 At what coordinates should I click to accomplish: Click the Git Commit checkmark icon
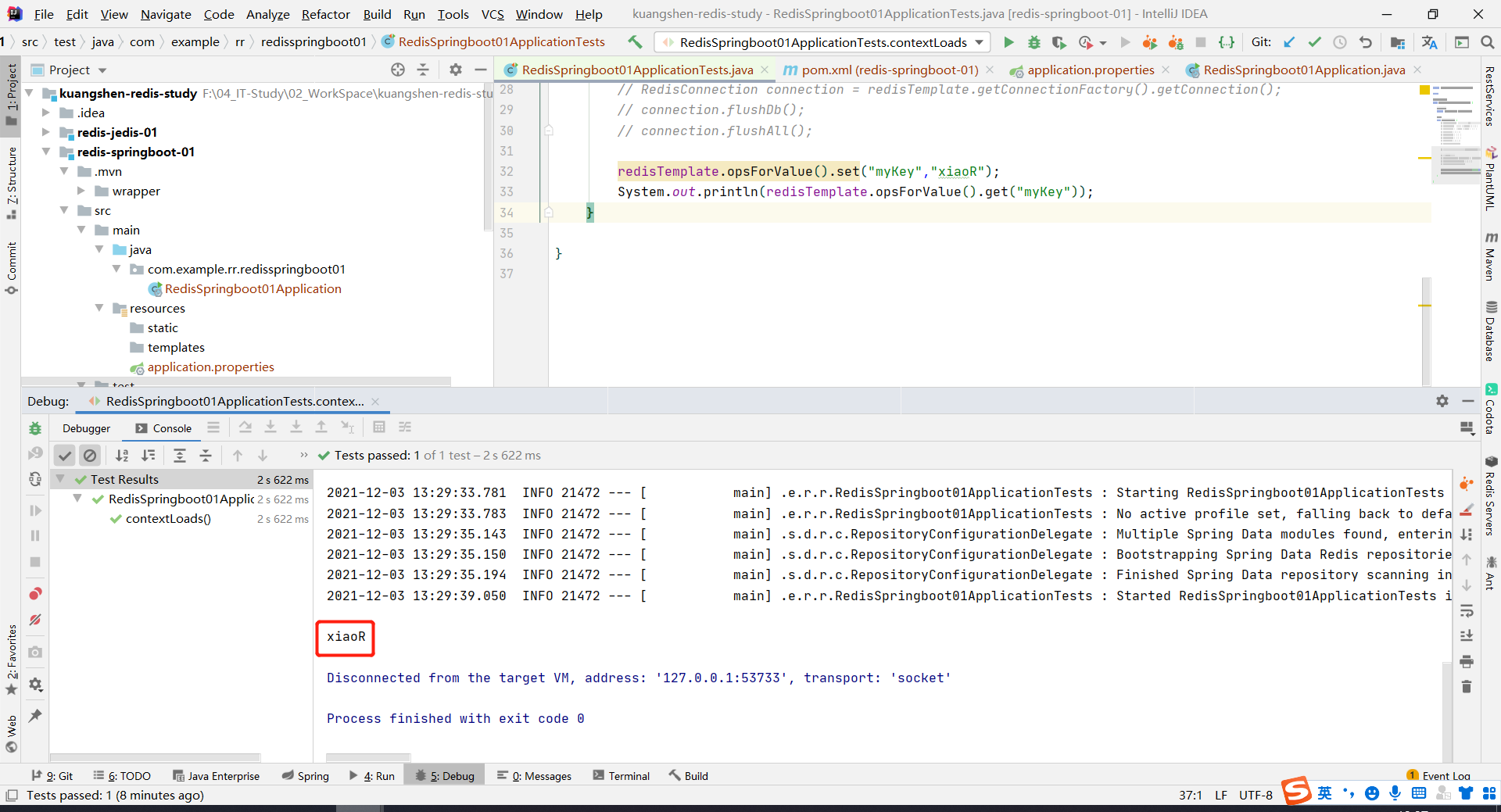tap(1315, 42)
